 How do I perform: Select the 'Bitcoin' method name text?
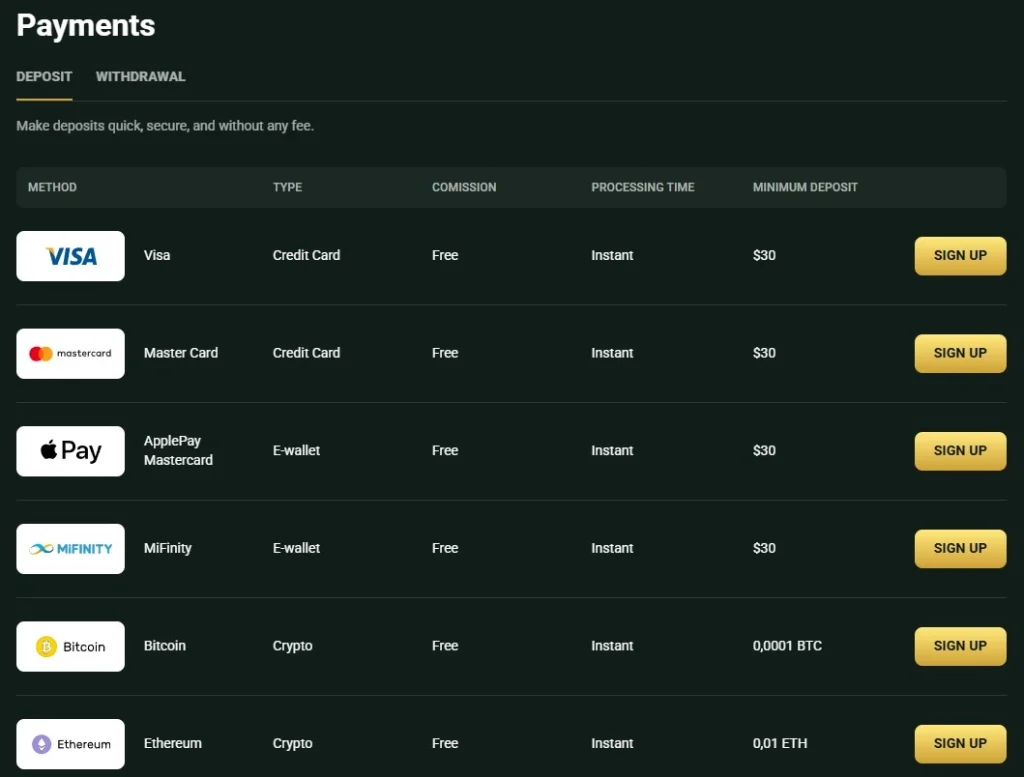(165, 646)
